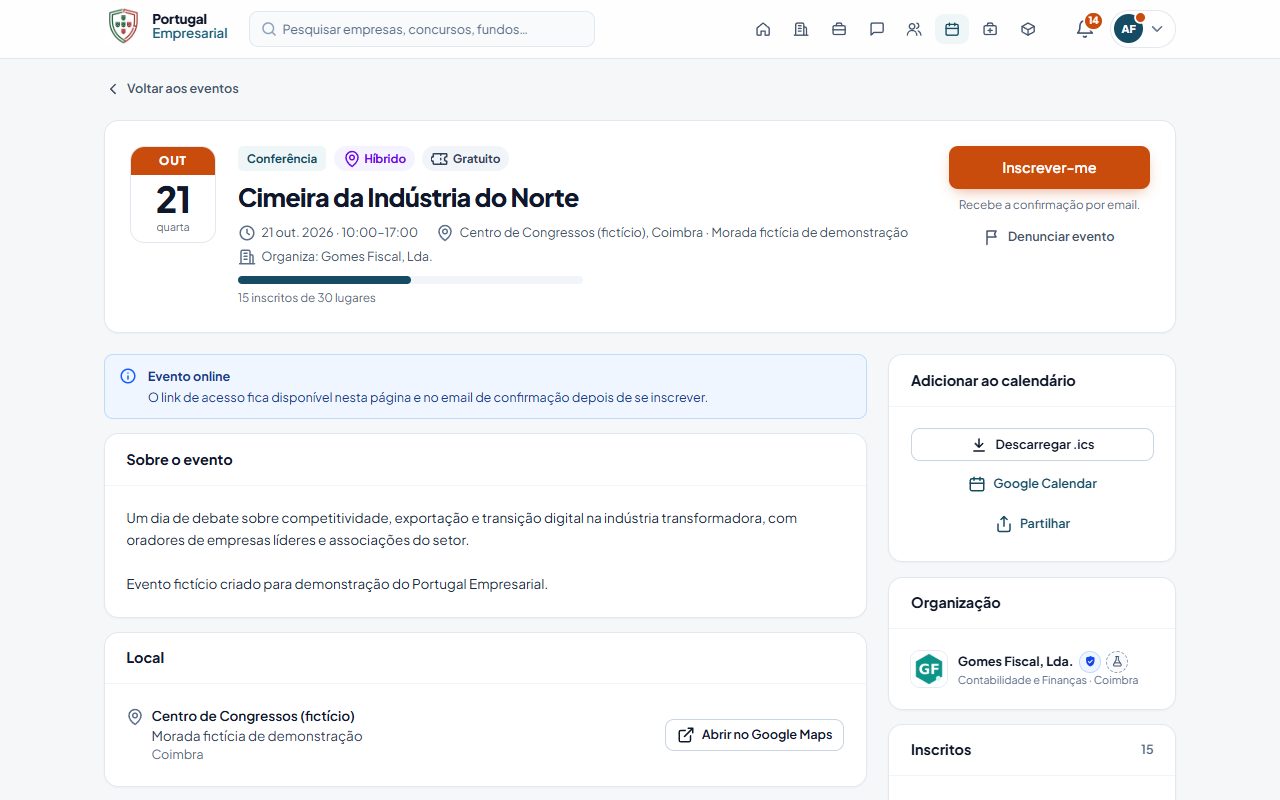Open the people network icon in navigation
The height and width of the screenshot is (800, 1280).
coord(914,29)
